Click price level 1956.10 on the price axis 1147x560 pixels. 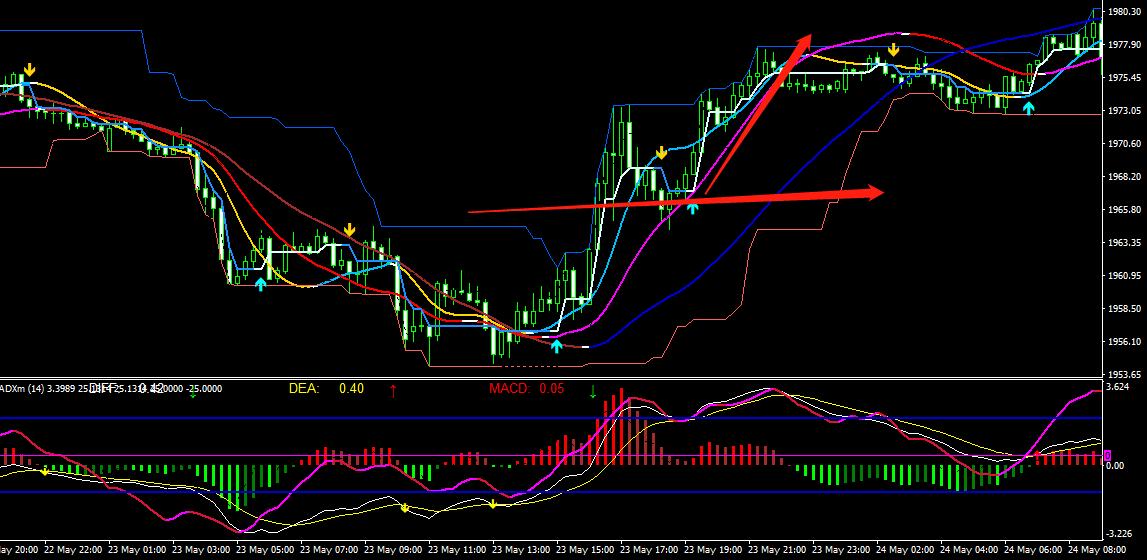coord(1126,341)
